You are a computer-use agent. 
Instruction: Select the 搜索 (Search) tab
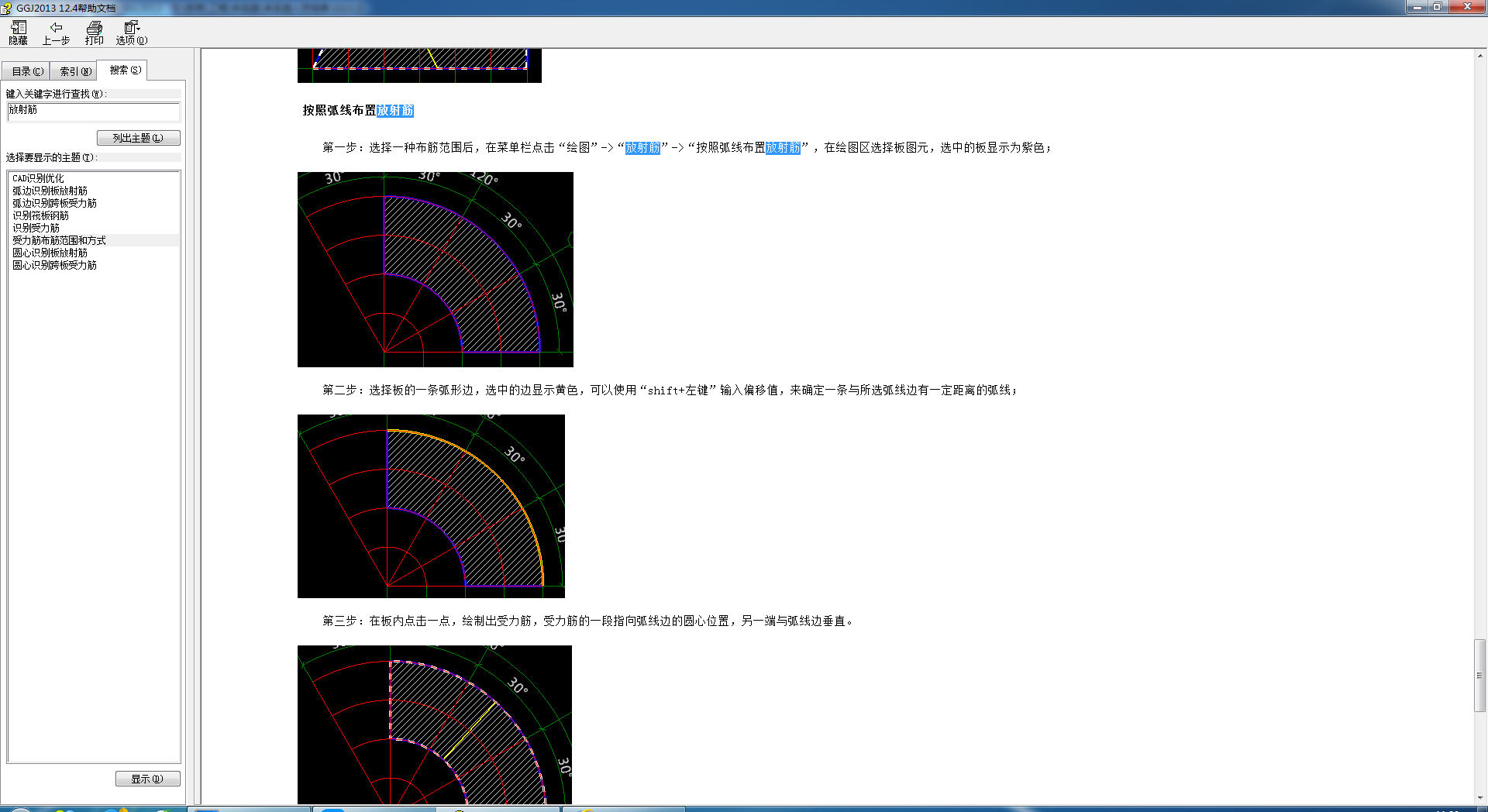click(124, 70)
